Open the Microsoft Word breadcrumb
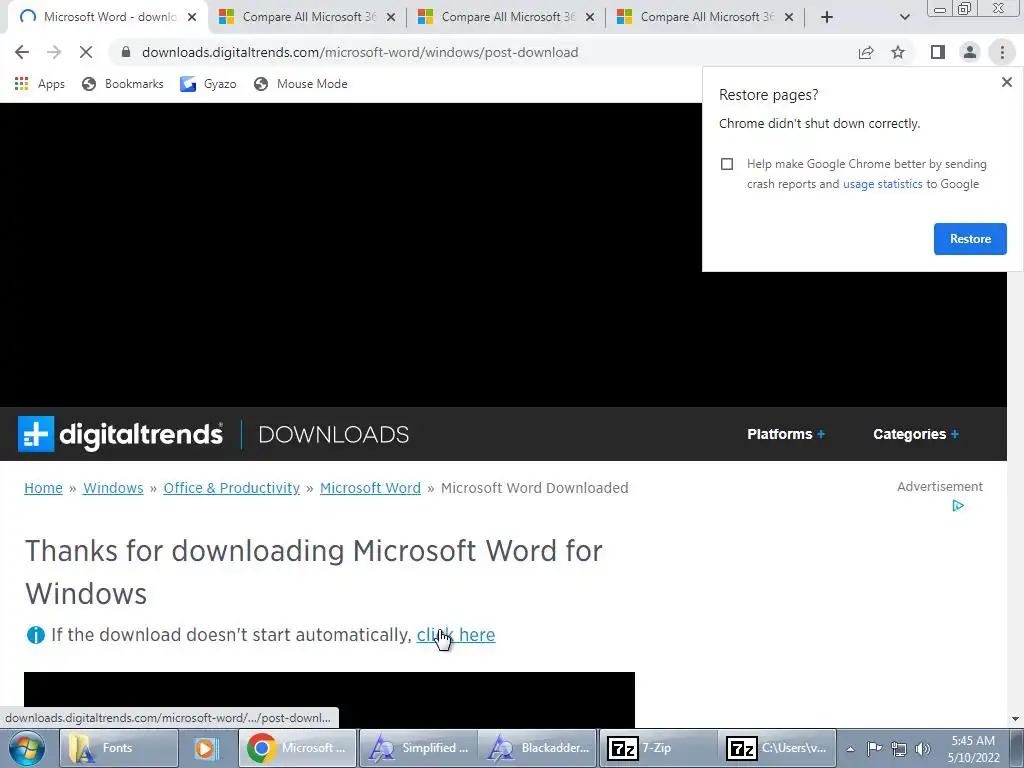 pos(370,488)
